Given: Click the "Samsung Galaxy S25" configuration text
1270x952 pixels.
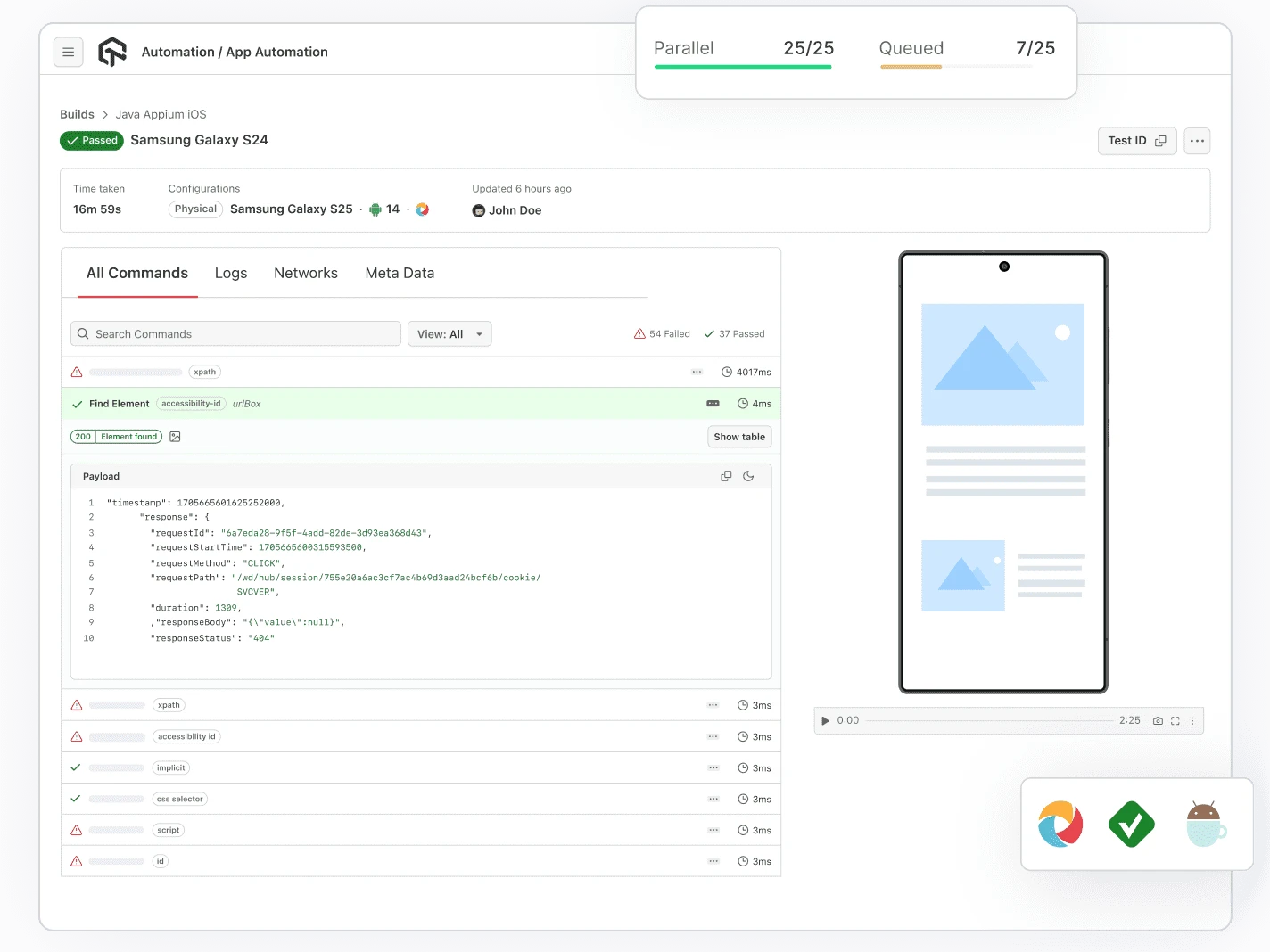Looking at the screenshot, I should click(x=292, y=209).
